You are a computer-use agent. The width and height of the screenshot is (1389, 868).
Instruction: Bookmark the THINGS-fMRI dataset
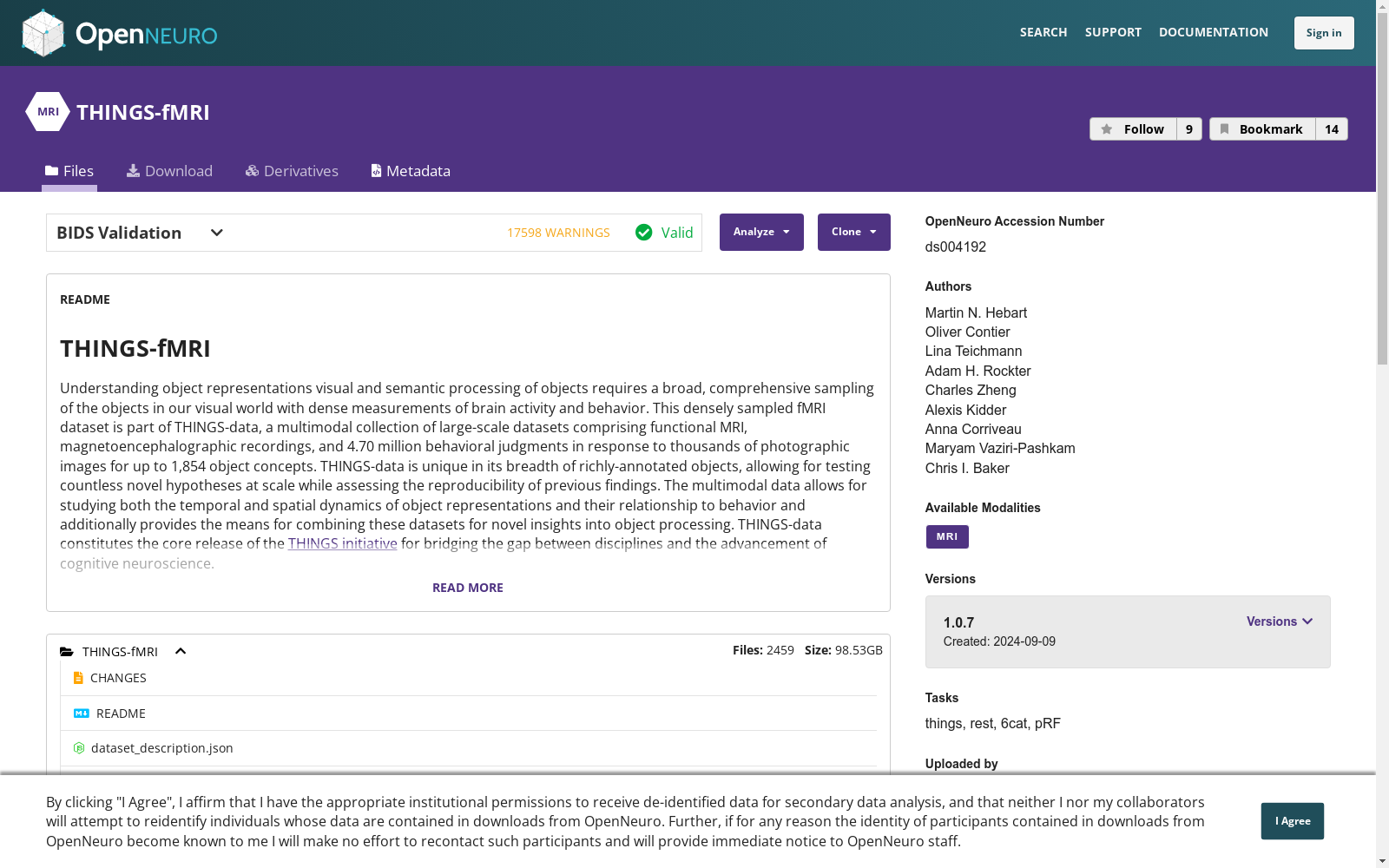click(x=1262, y=129)
